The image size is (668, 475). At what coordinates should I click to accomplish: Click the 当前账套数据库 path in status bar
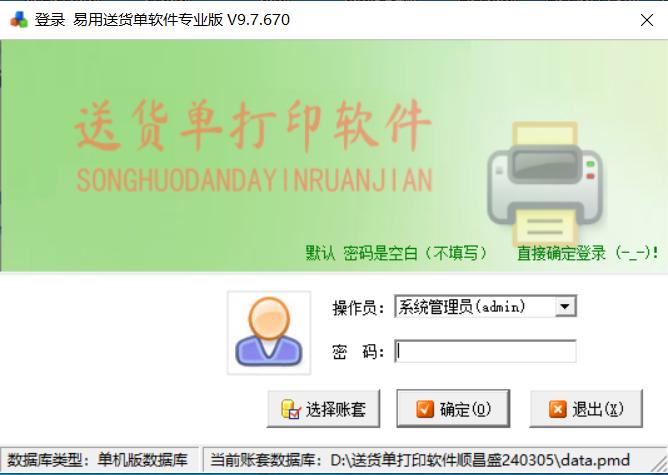tap(420, 460)
